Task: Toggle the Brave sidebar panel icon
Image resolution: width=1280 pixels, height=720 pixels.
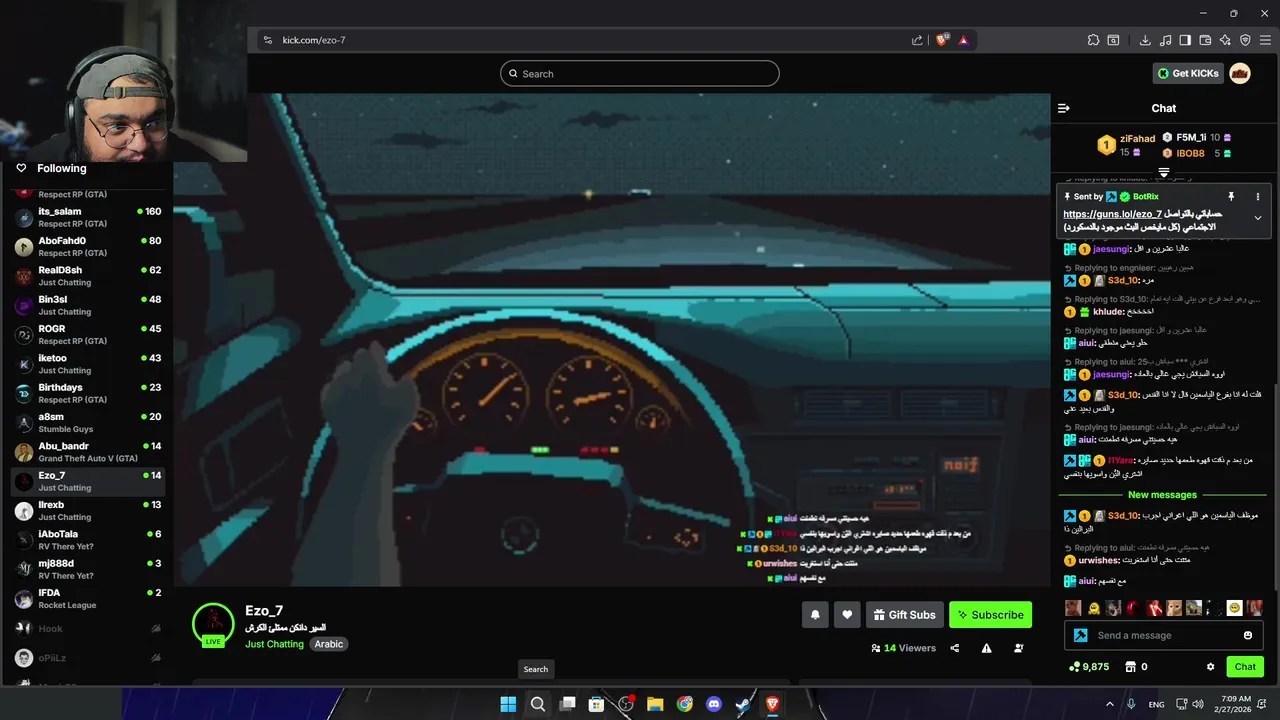Action: (x=1185, y=40)
